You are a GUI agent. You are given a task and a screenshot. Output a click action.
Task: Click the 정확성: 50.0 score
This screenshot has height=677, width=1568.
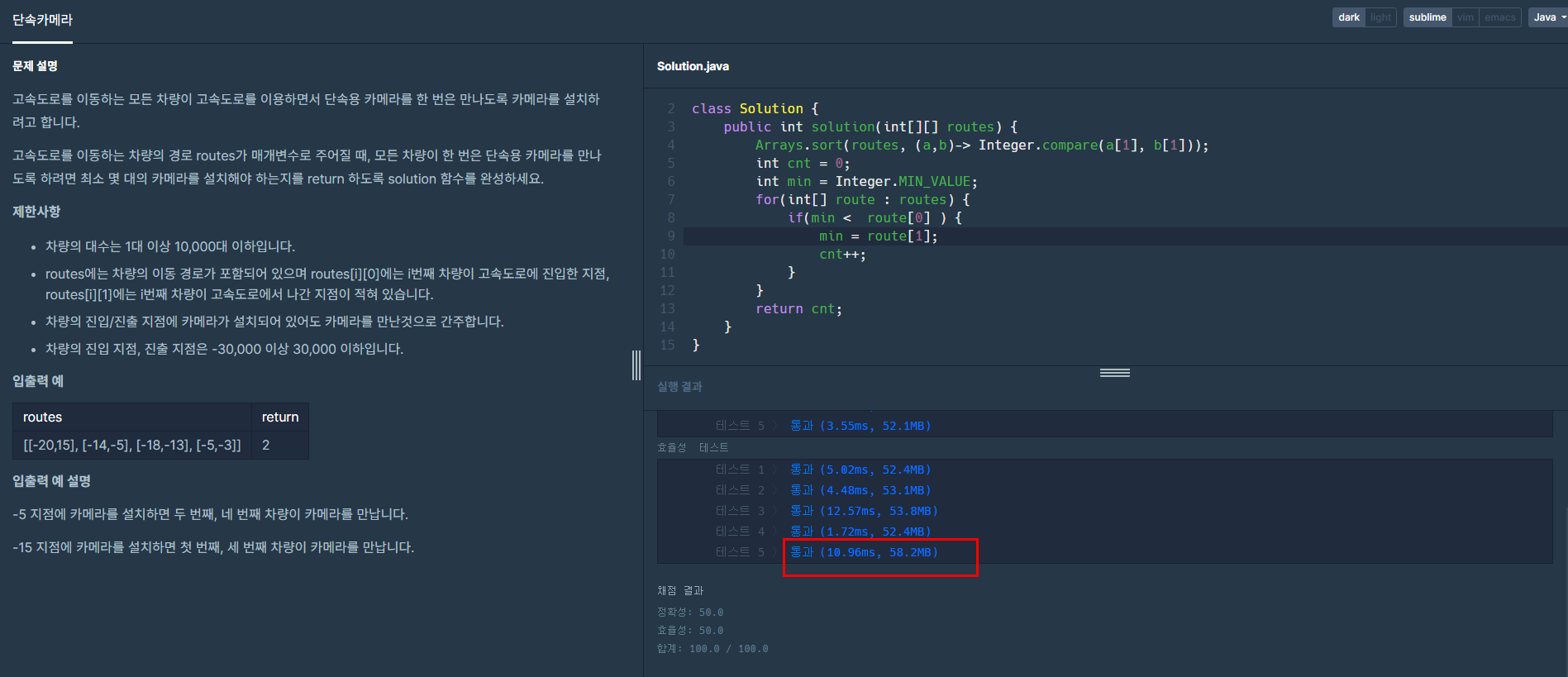(690, 613)
